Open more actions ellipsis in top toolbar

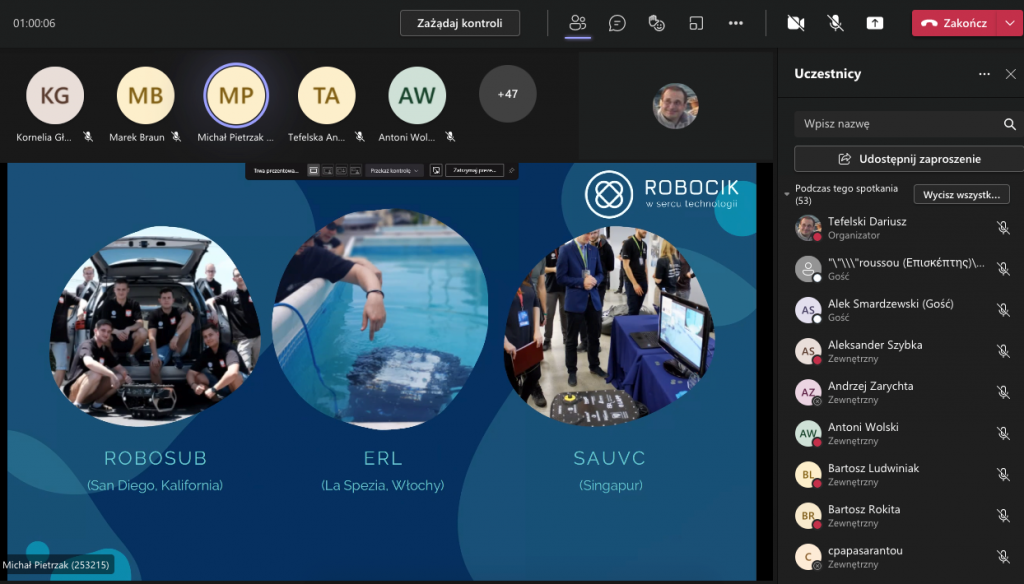pyautogui.click(x=736, y=23)
